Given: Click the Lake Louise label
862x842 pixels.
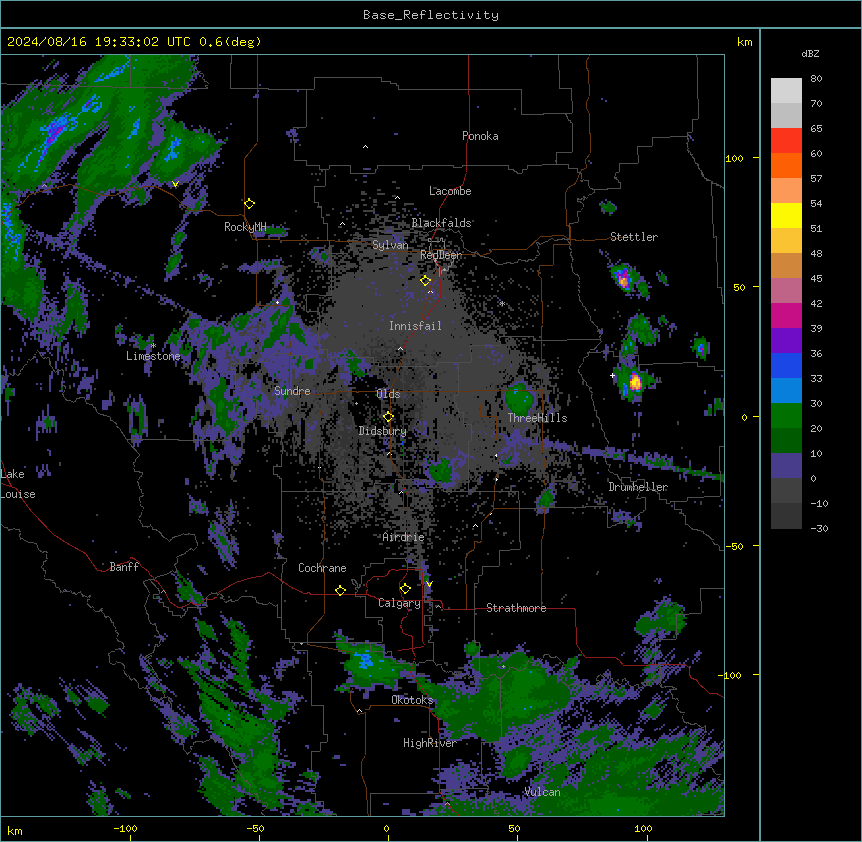Looking at the screenshot, I should pyautogui.click(x=18, y=484).
